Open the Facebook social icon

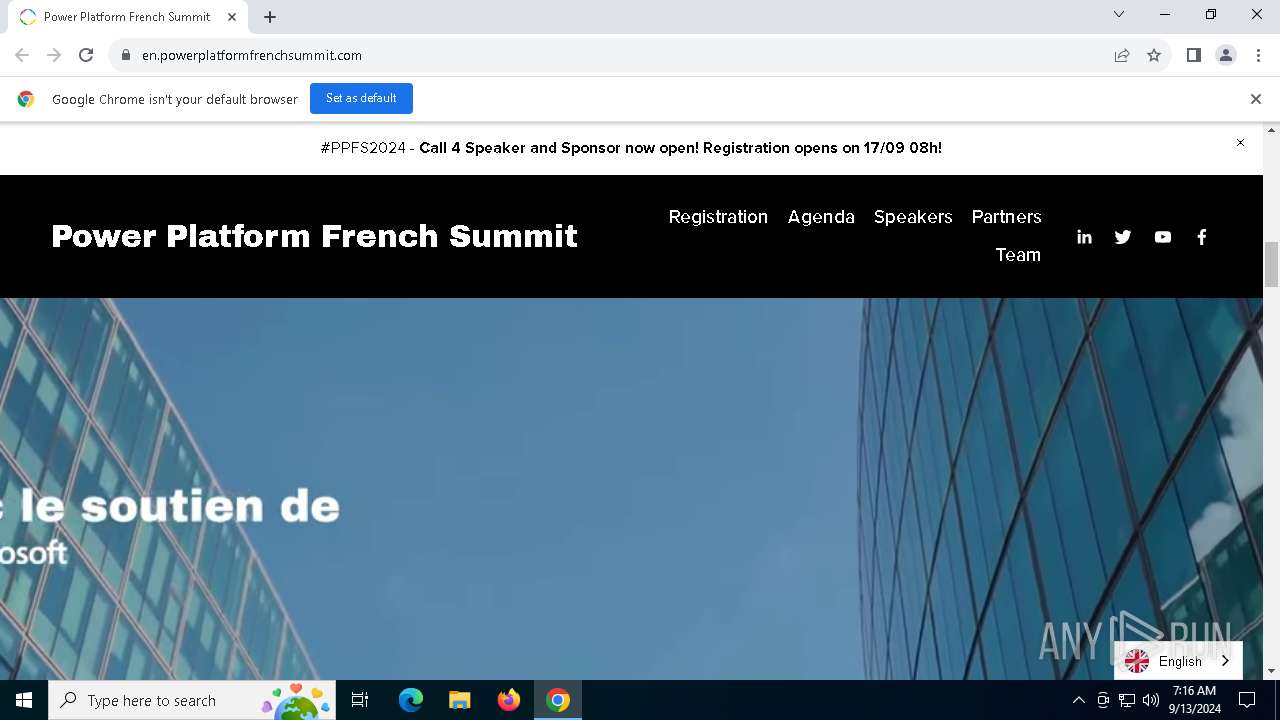(x=1202, y=237)
